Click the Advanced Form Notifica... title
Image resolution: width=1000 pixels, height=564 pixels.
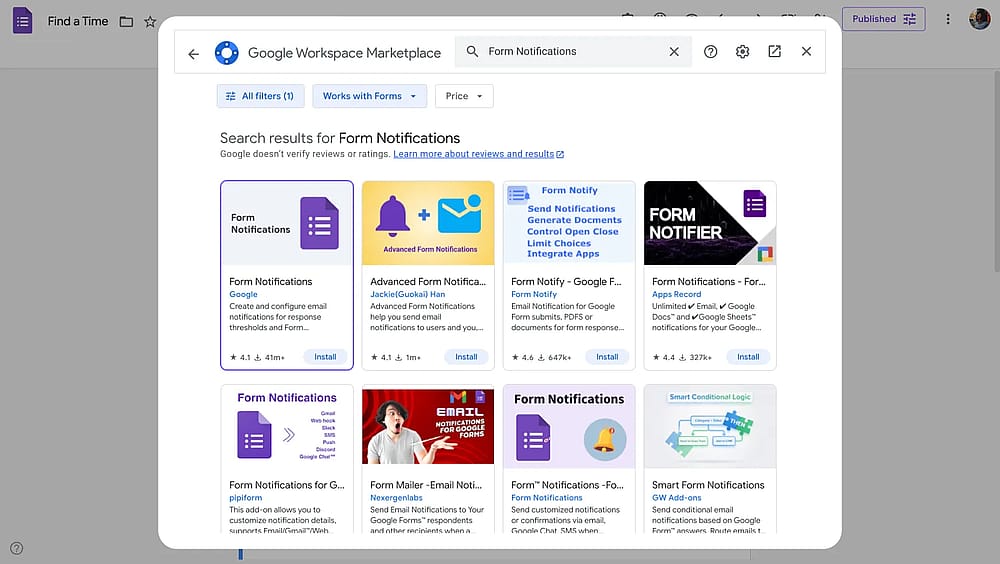(x=428, y=281)
